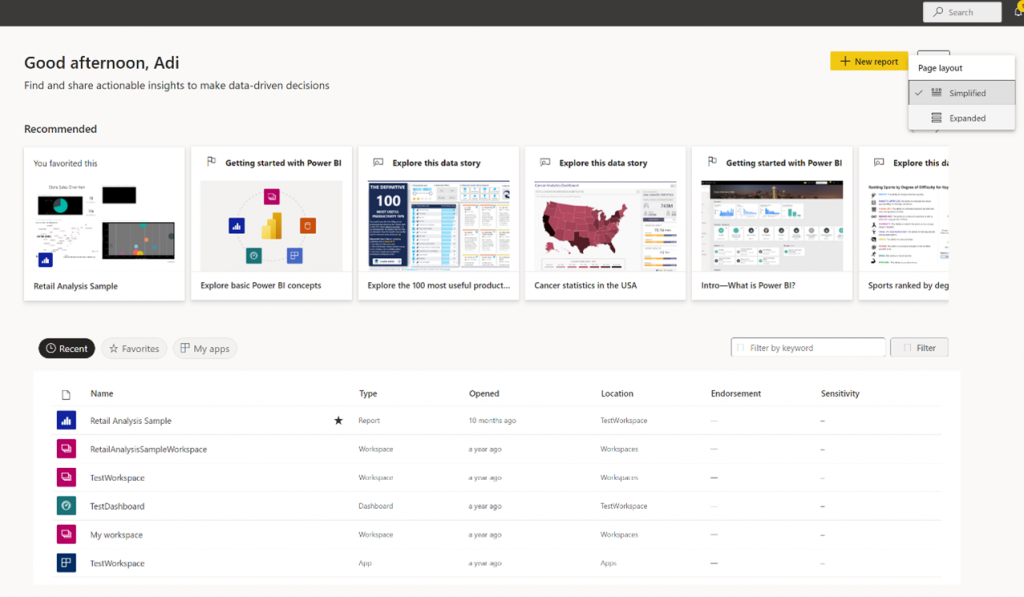The image size is (1024, 597).
Task: Click the New report button
Action: (869, 62)
